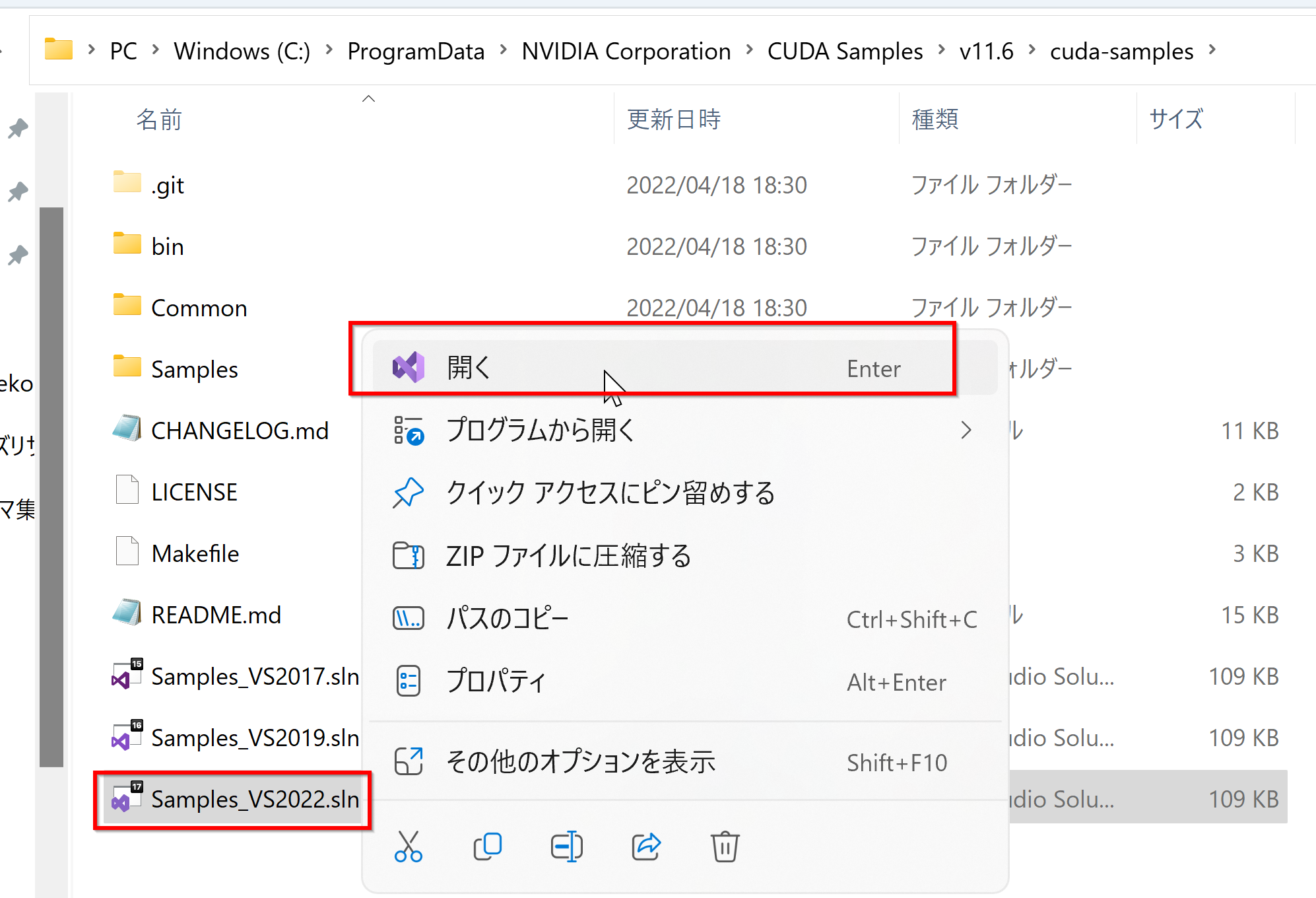Go to ProgramData breadcrumb
Image resolution: width=1316 pixels, height=898 pixels.
coord(416,51)
